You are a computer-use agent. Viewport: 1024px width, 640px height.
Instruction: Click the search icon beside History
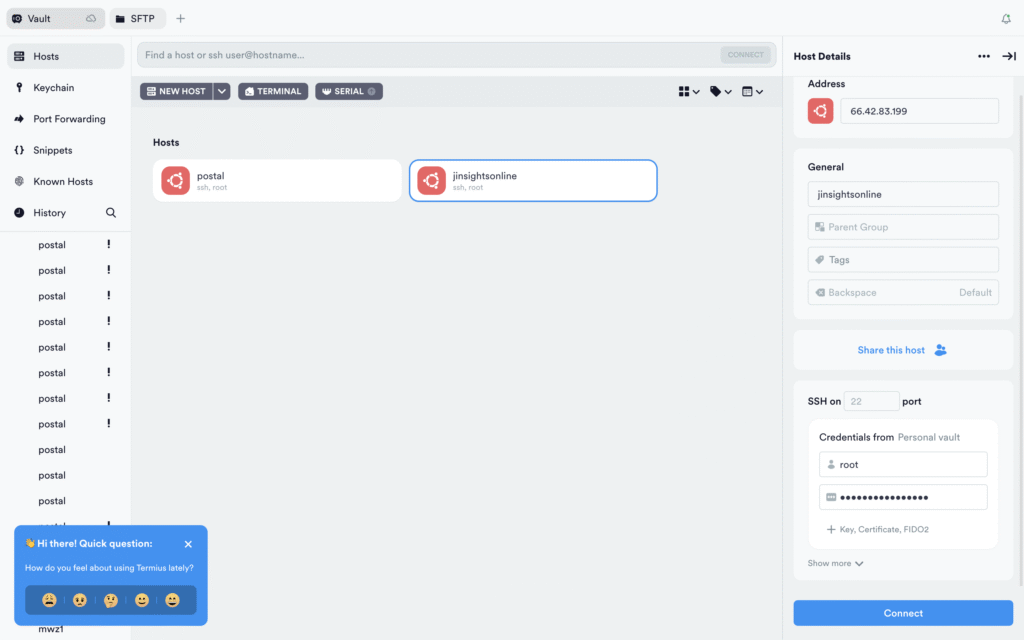click(x=111, y=212)
